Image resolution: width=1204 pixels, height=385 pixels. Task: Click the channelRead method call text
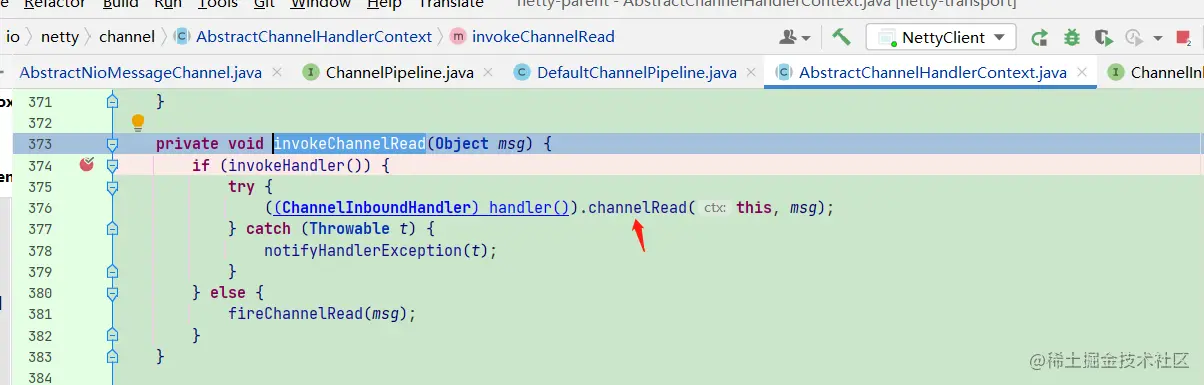(636, 208)
